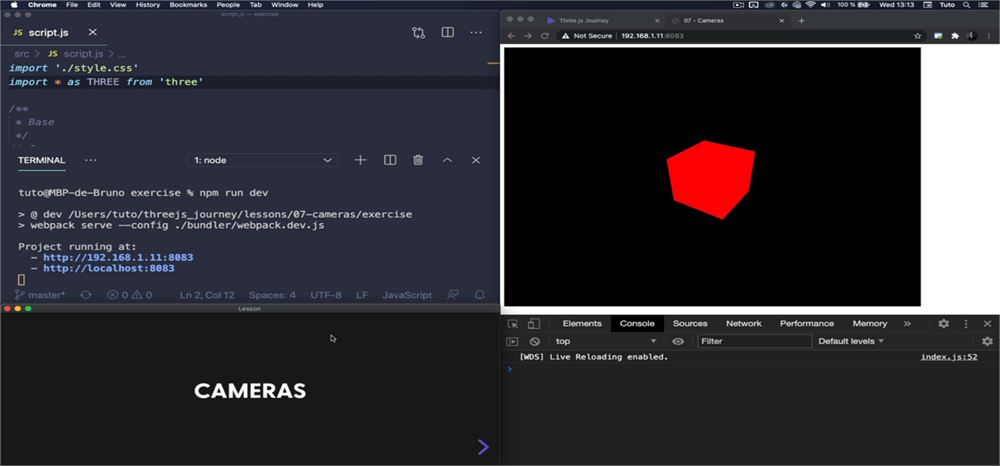Click the feedback icon in status bar
The height and width of the screenshot is (466, 1000).
pos(453,295)
